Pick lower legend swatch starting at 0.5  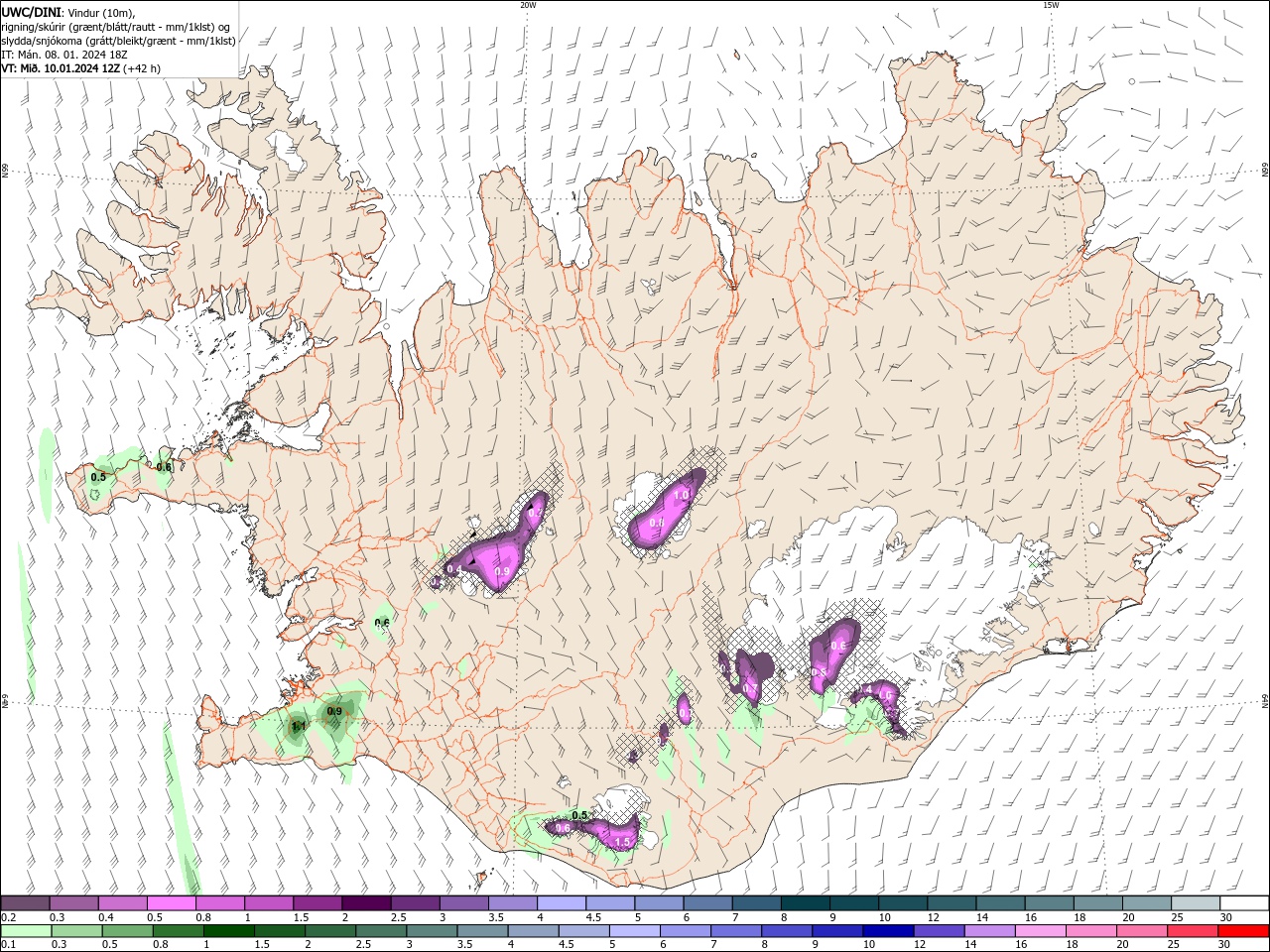point(128,931)
